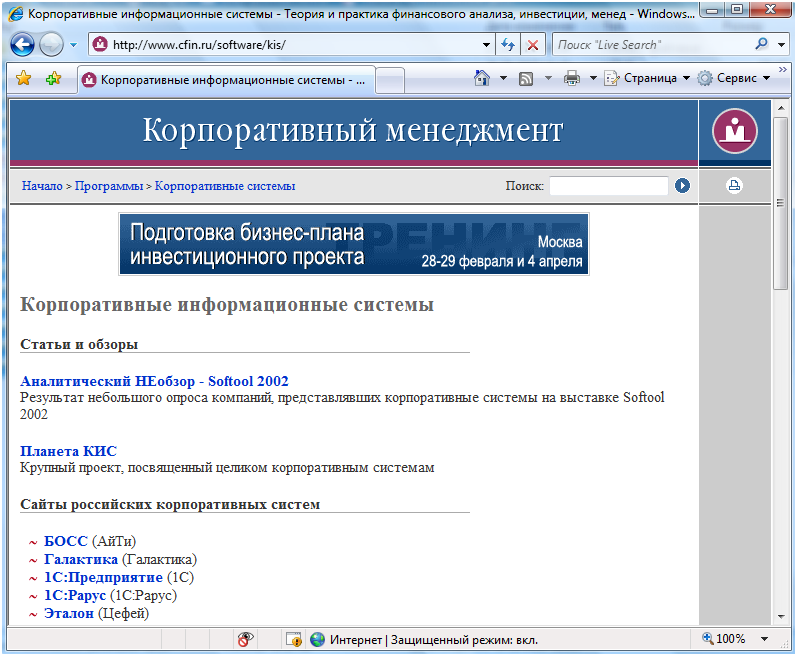
Task: Open the Сервис menu
Action: click(x=734, y=78)
